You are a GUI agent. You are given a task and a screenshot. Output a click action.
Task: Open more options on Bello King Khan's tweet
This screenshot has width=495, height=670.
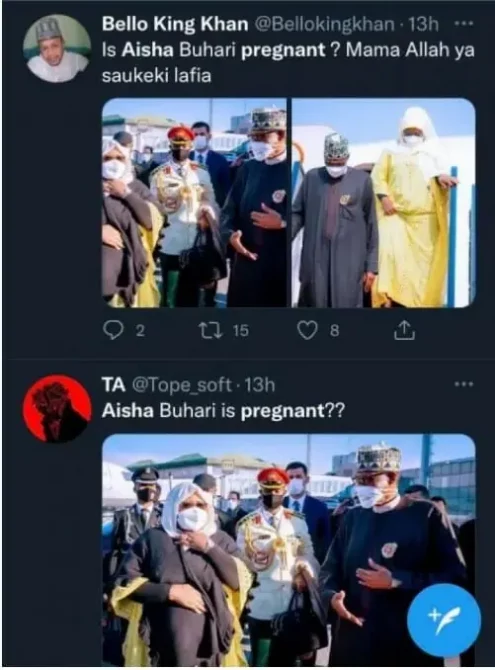pyautogui.click(x=462, y=24)
